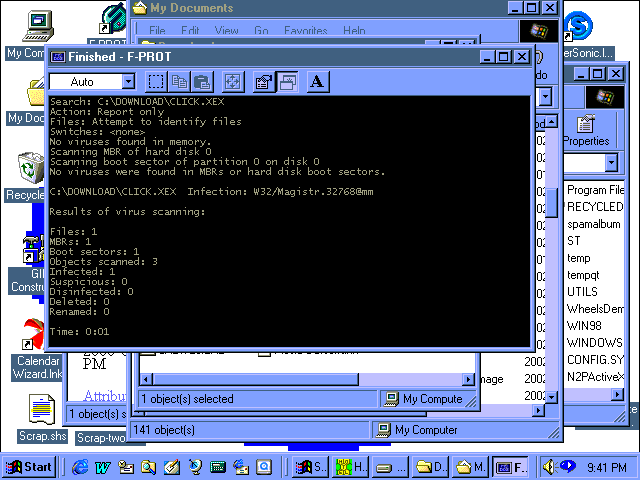
Task: Switch to F-PROT taskbar button
Action: coord(511,466)
